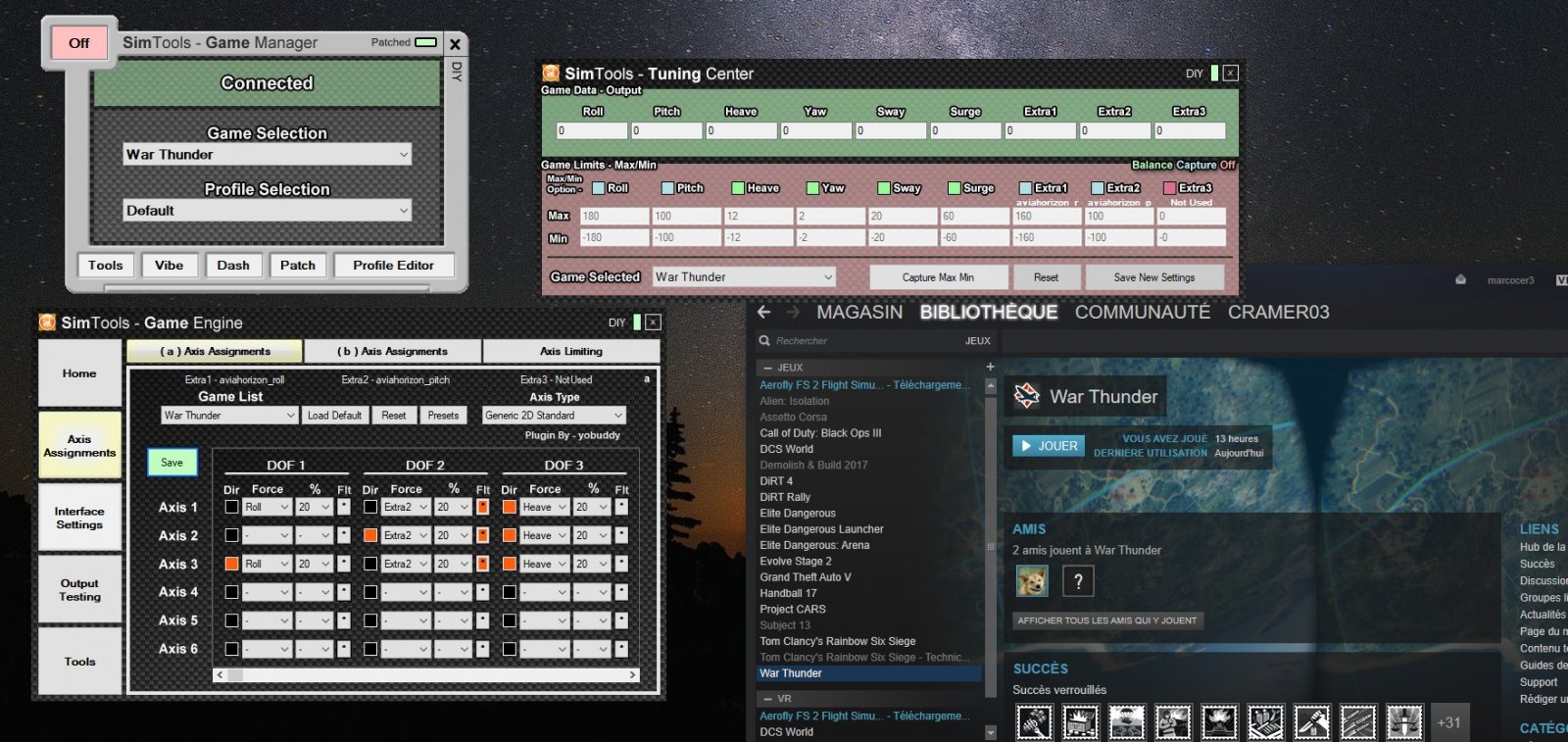The width and height of the screenshot is (1568, 742).
Task: Click the search magnifier icon in Steam library
Action: pos(764,341)
